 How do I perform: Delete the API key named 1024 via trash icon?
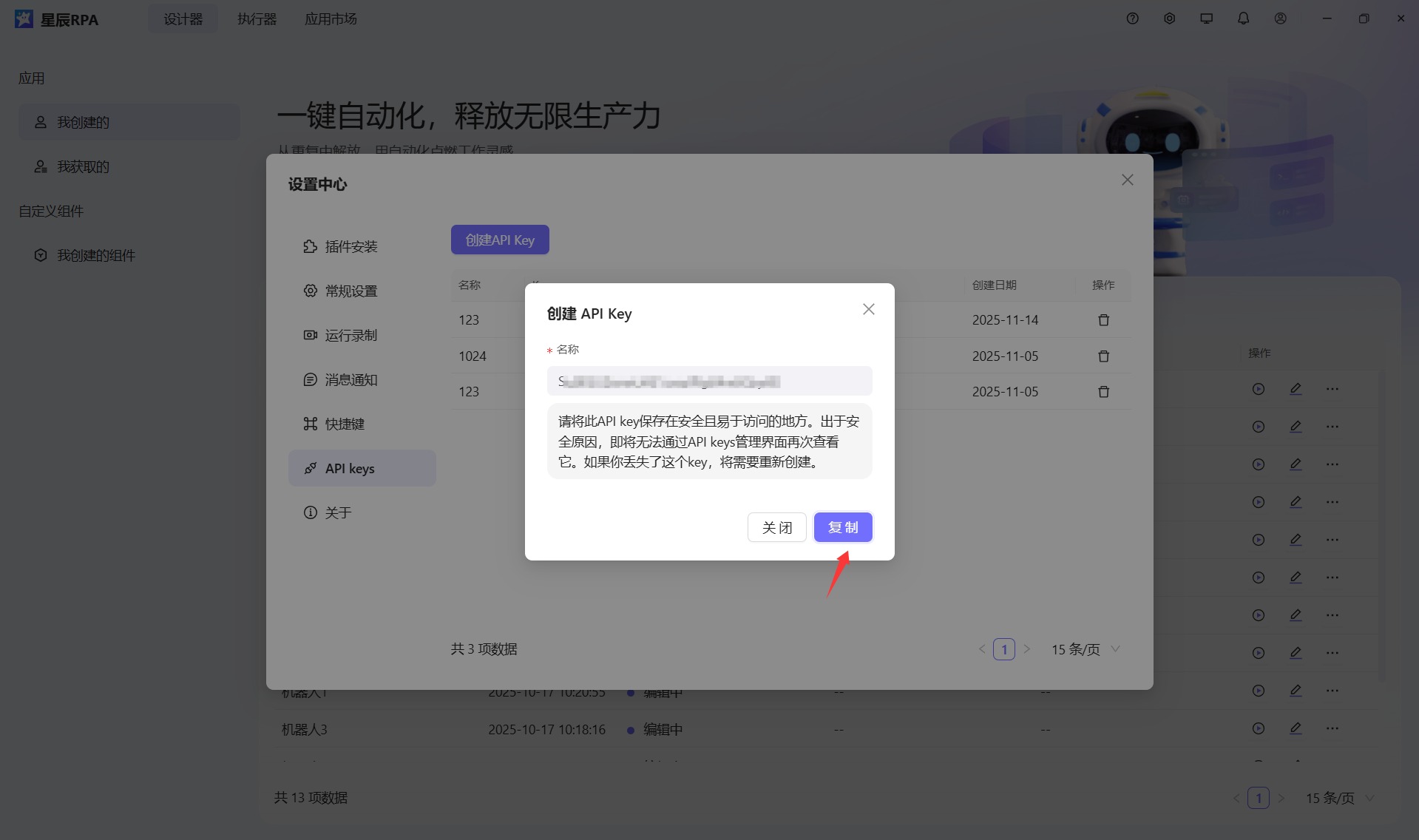pos(1103,356)
